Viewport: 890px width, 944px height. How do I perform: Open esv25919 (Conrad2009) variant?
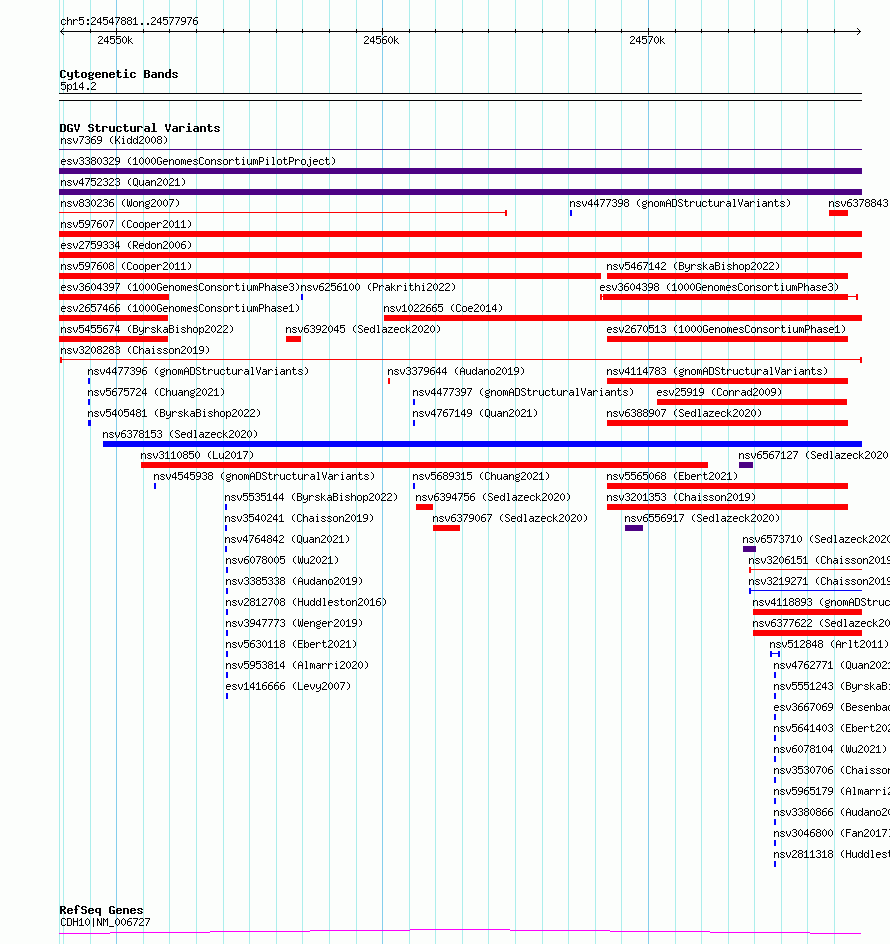pyautogui.click(x=719, y=393)
